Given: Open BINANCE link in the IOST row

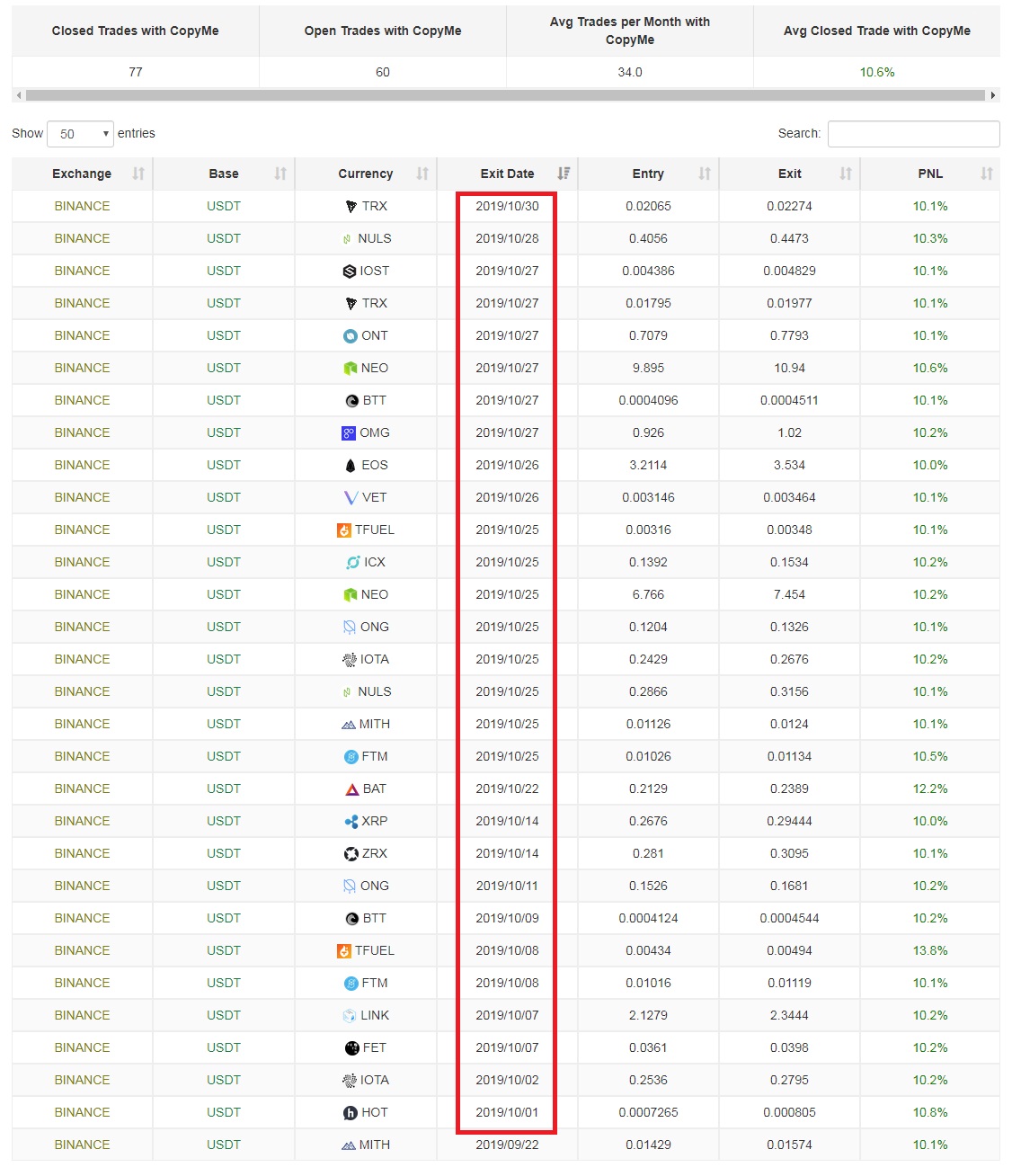Looking at the screenshot, I should coord(82,271).
